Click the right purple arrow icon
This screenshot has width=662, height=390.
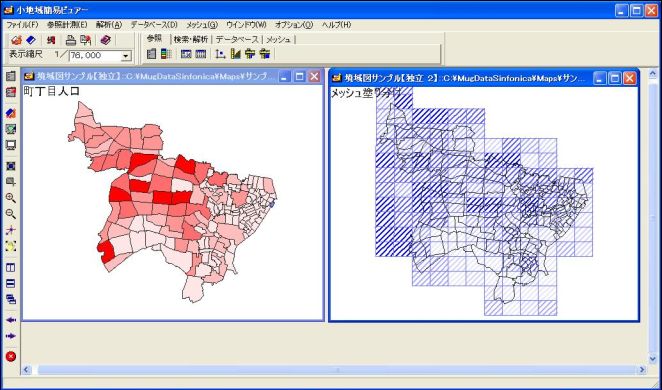(11, 336)
